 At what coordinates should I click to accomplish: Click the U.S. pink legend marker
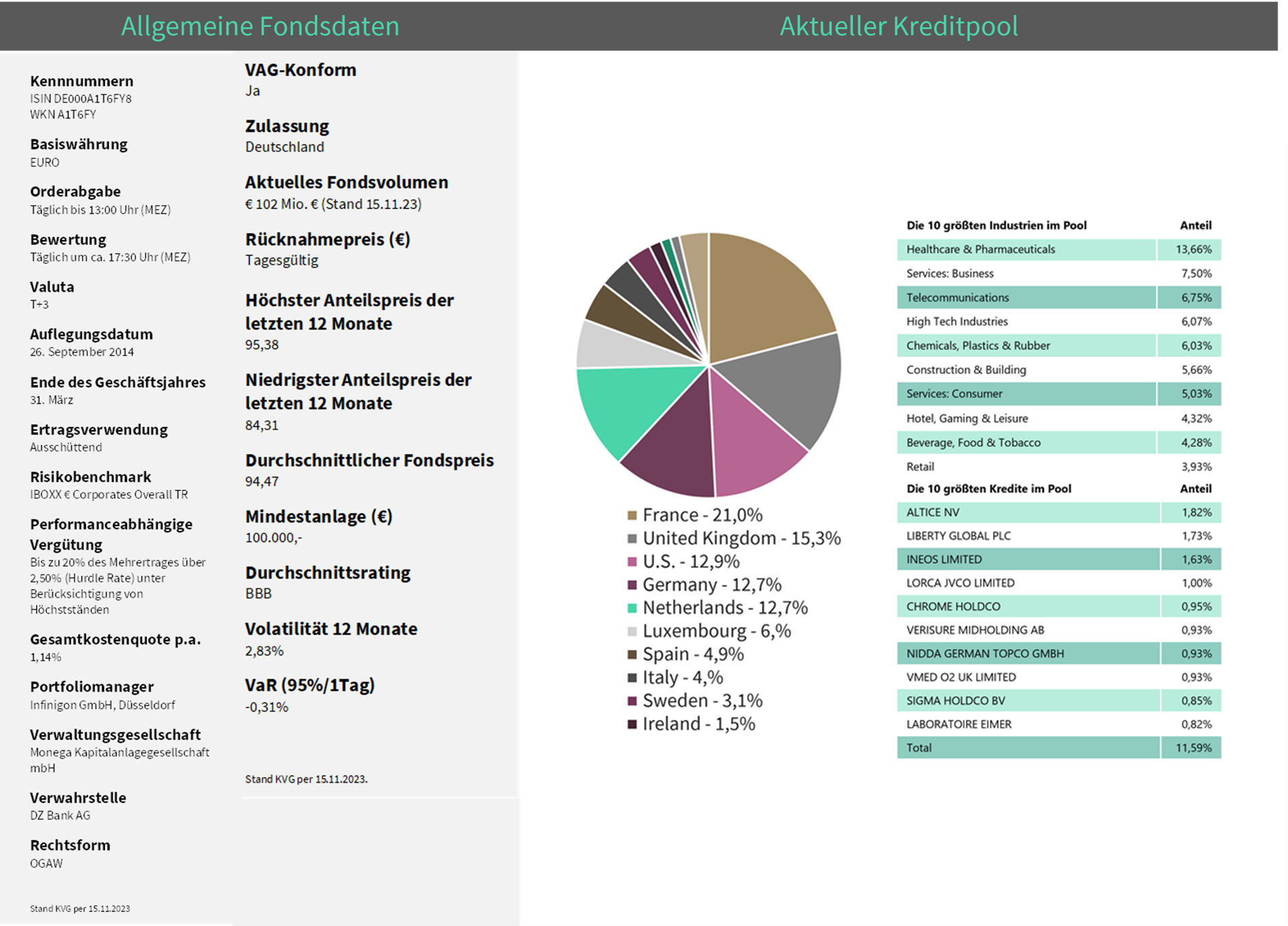(632, 562)
